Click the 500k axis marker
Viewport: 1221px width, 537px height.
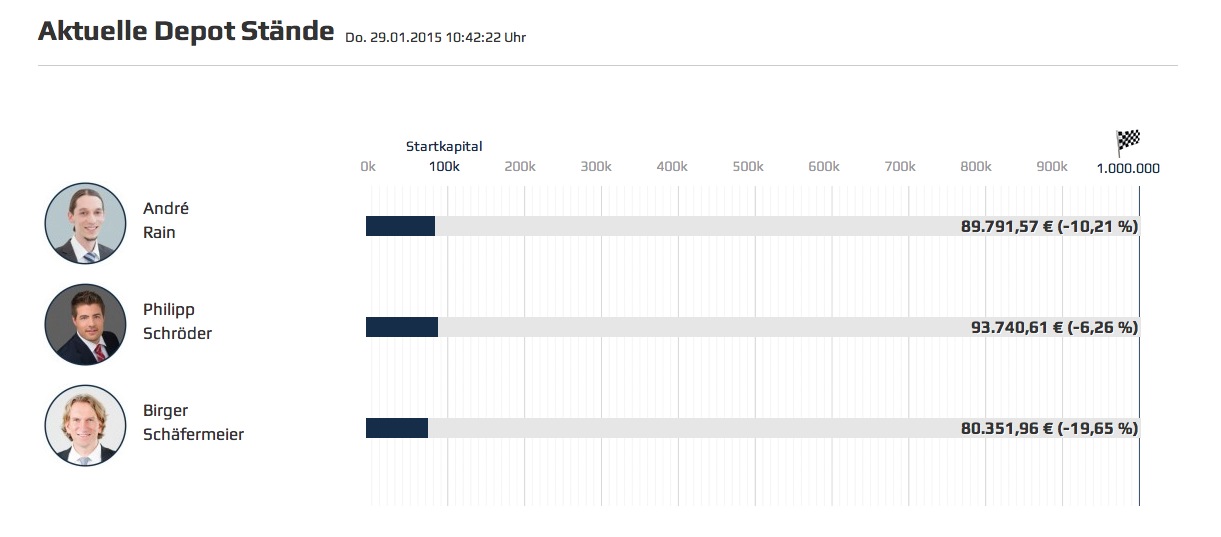click(x=748, y=167)
